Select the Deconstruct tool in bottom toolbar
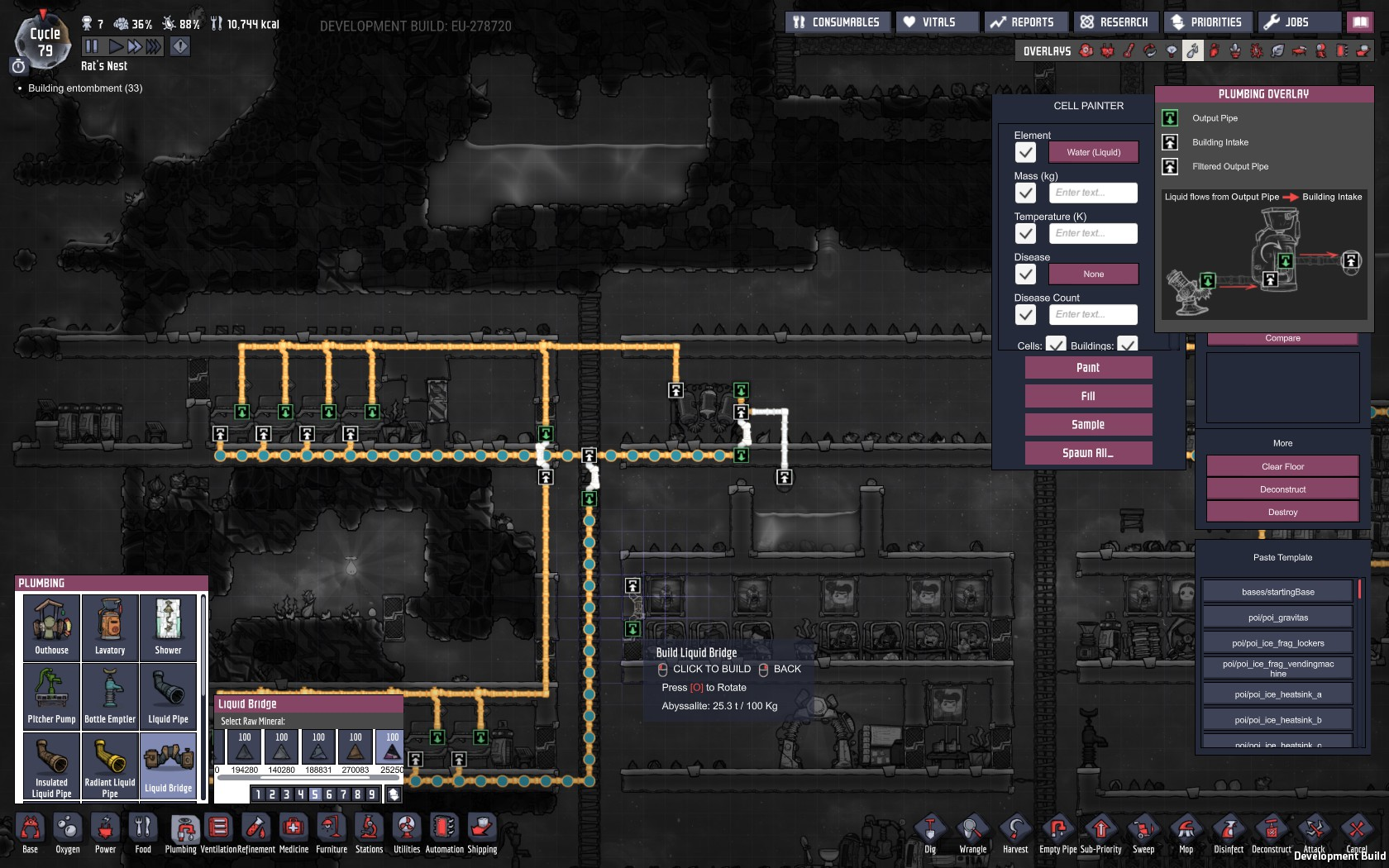The width and height of the screenshot is (1389, 868). (x=1272, y=834)
